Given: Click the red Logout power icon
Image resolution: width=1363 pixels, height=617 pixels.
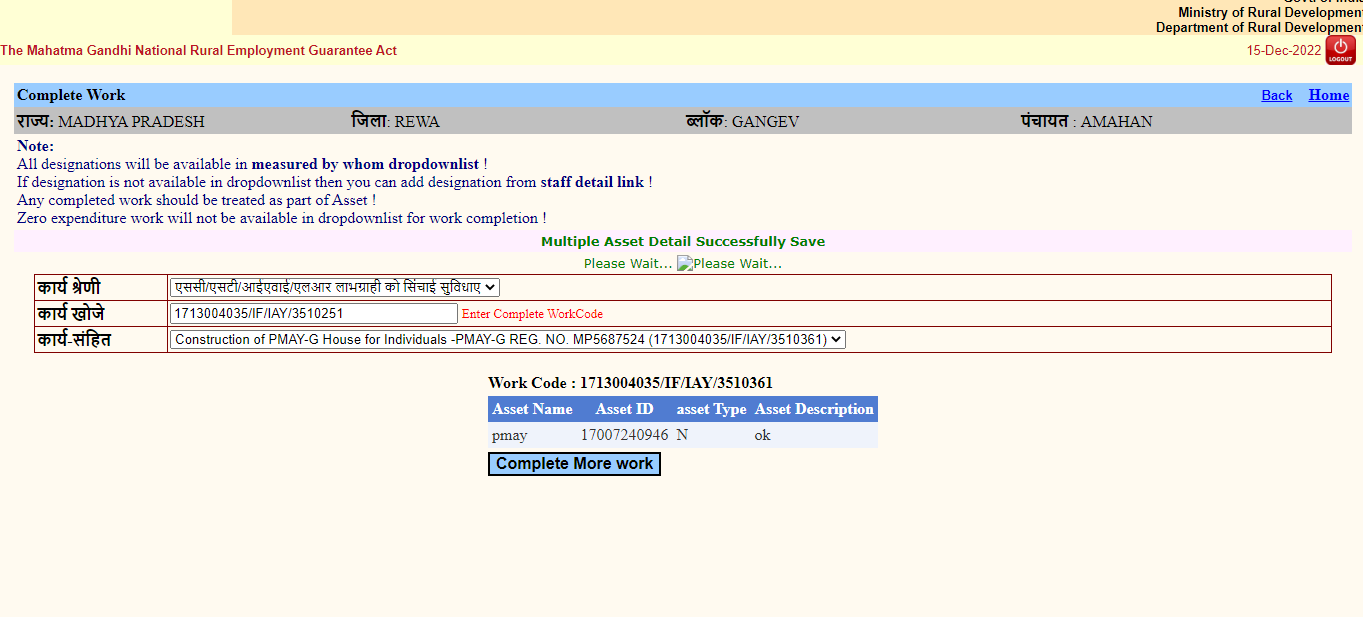Looking at the screenshot, I should pos(1340,50).
